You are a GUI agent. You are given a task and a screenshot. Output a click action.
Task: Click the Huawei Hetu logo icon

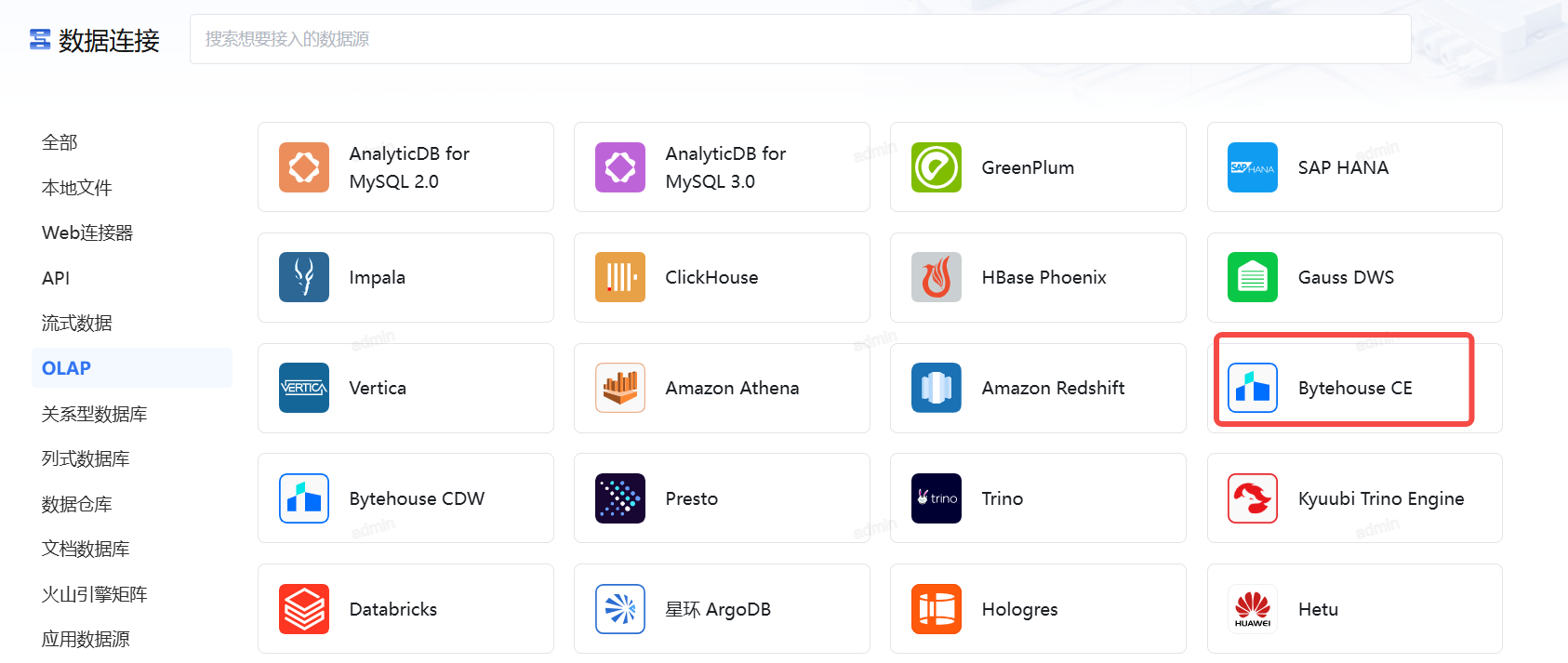coord(1252,609)
